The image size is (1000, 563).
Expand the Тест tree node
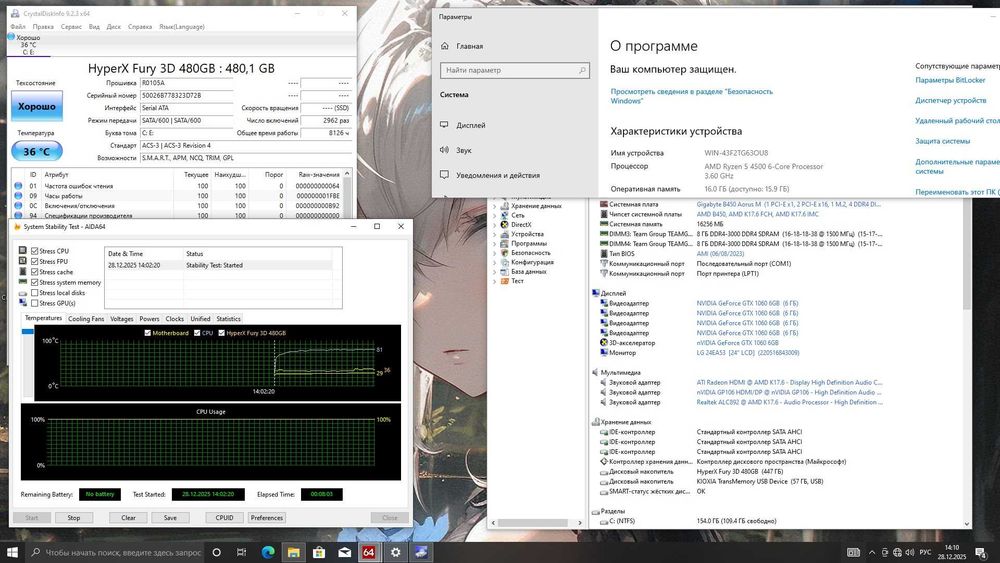(494, 281)
